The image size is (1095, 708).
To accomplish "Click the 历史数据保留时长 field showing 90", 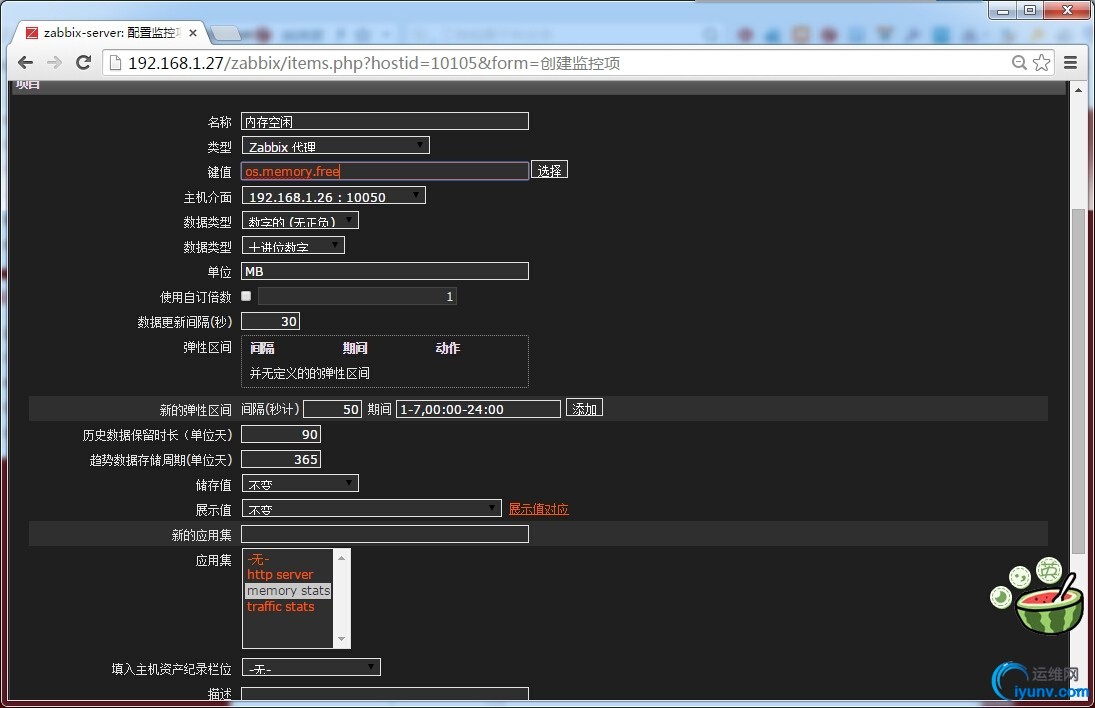I will click(x=281, y=434).
